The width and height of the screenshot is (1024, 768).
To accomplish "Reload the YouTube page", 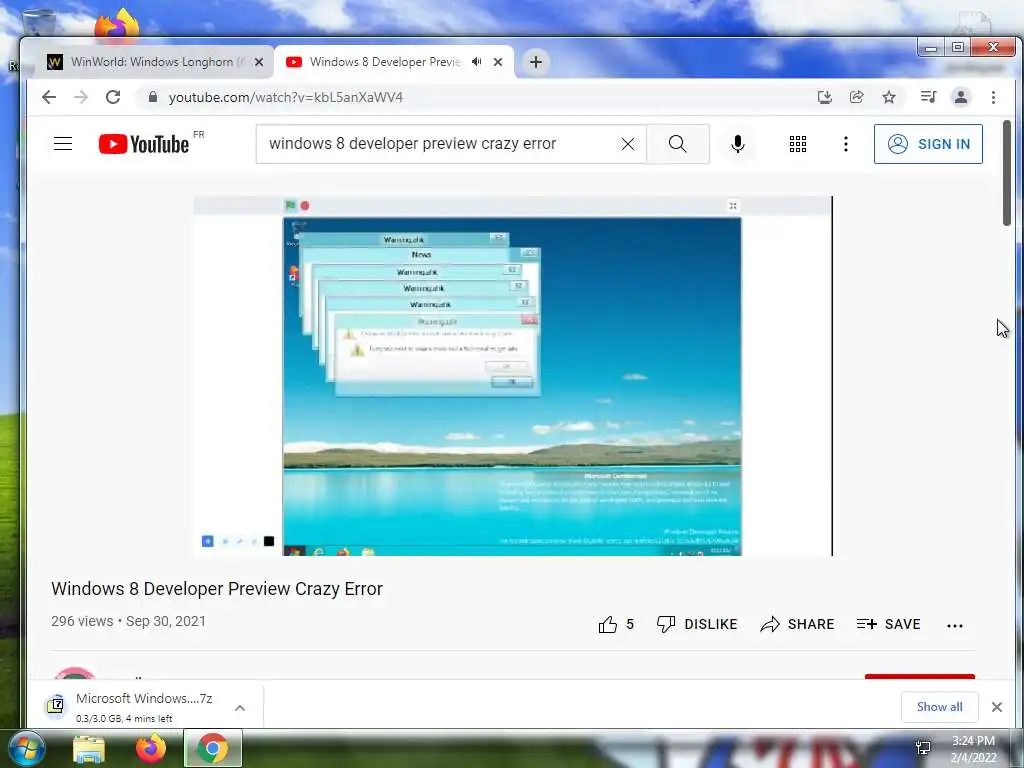I will coord(113,97).
